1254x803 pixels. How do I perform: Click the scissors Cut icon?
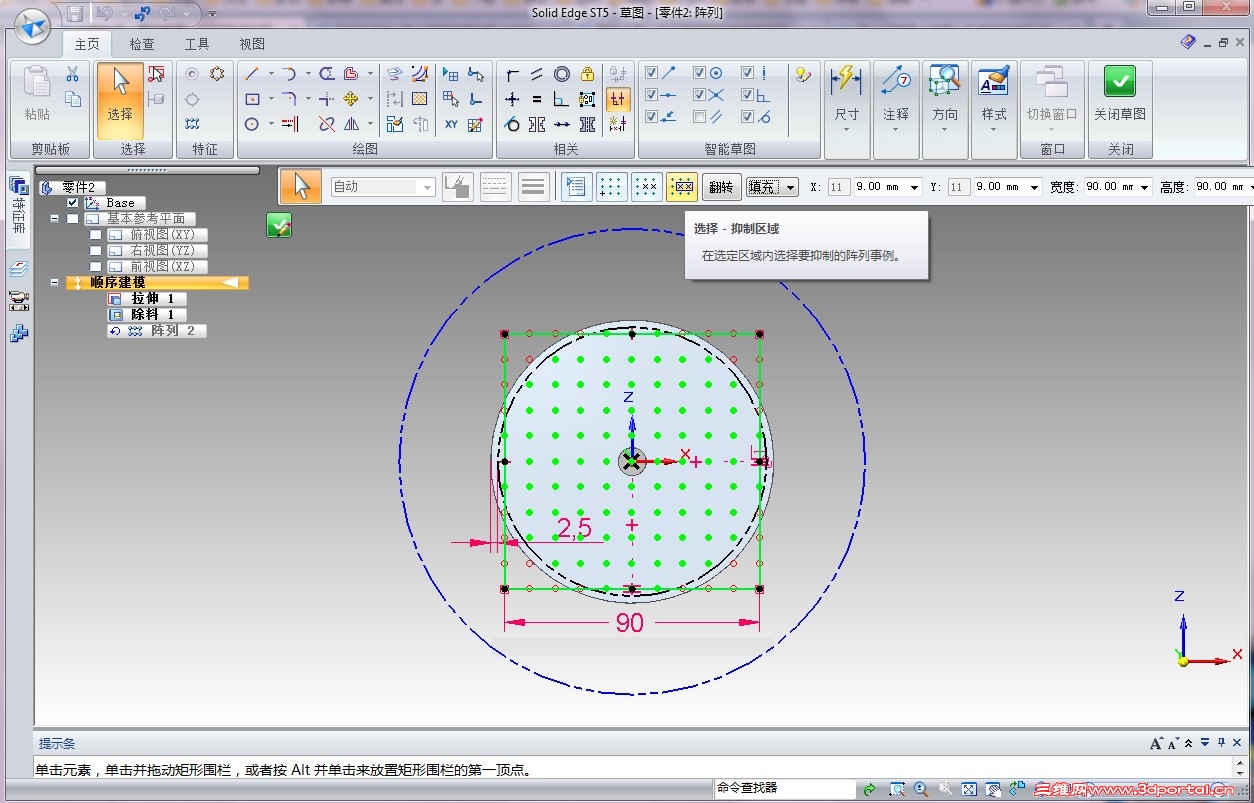72,74
